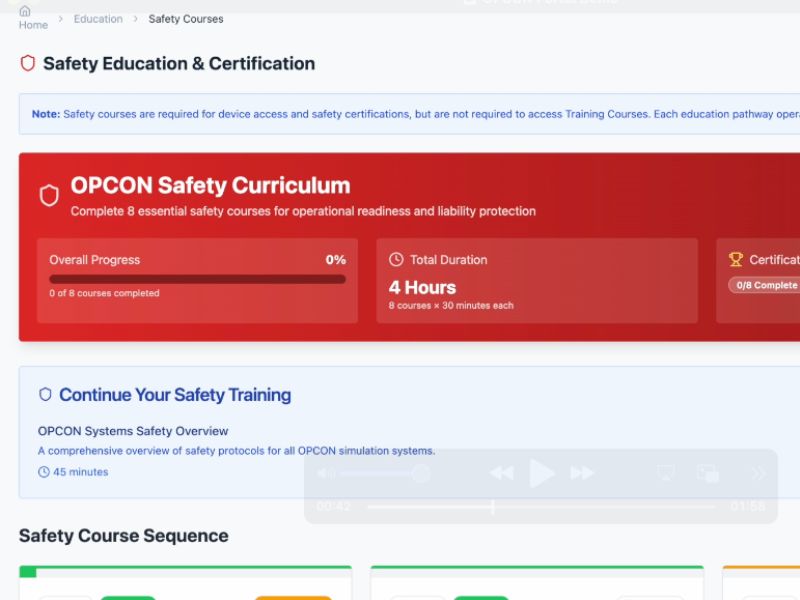Click the Overall Progress bar
The image size is (800, 600).
(x=197, y=279)
